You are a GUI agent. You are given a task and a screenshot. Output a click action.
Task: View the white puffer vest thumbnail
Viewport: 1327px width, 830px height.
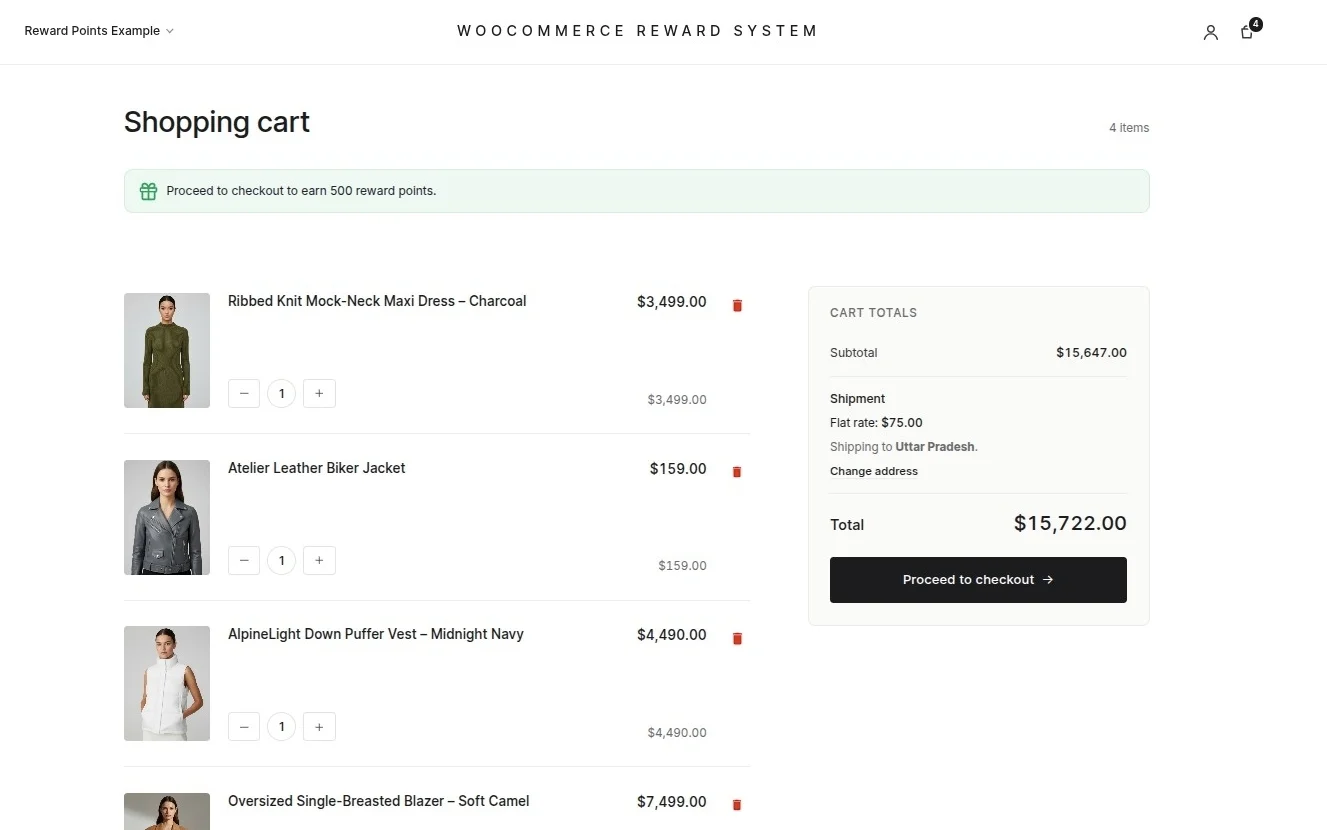pyautogui.click(x=167, y=683)
